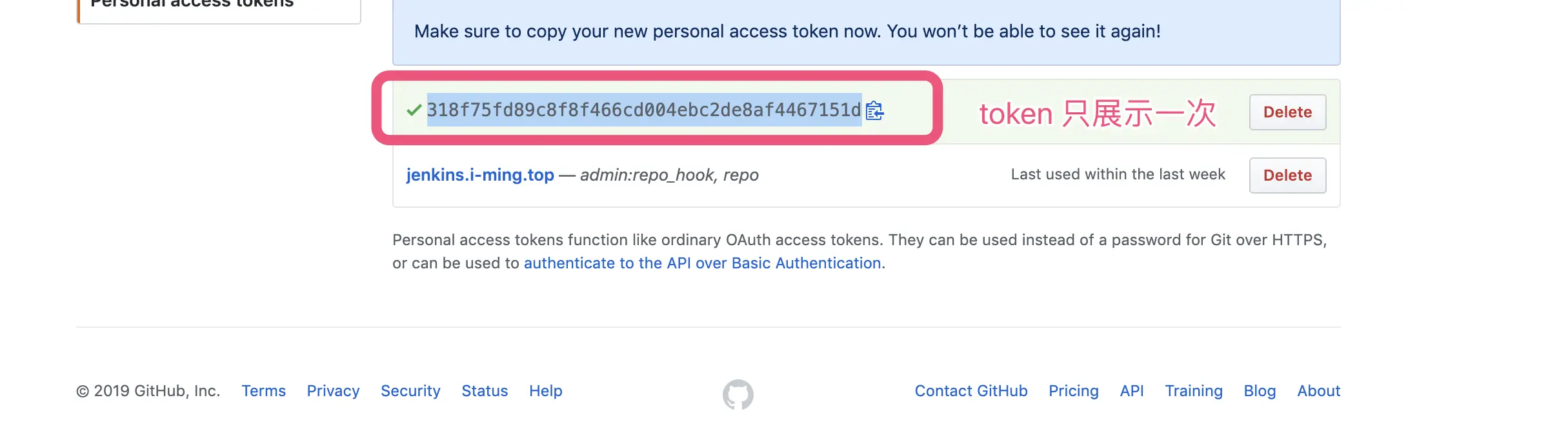Visit the GitHub Blog link
Screen dimensions: 1568x431
pos(1260,391)
